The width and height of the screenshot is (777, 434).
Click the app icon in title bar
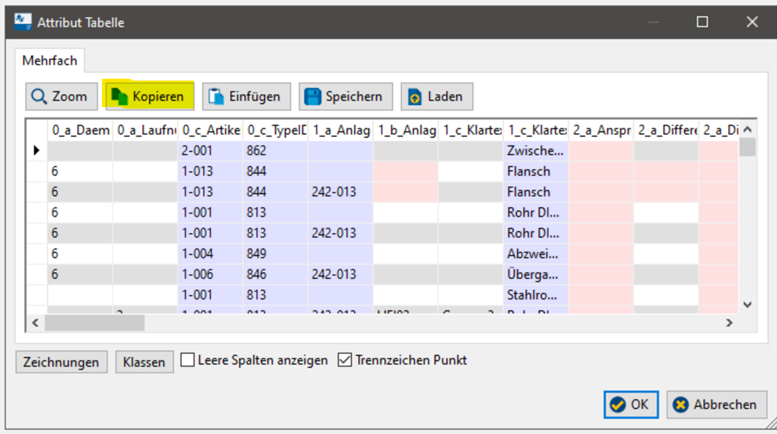coord(20,21)
